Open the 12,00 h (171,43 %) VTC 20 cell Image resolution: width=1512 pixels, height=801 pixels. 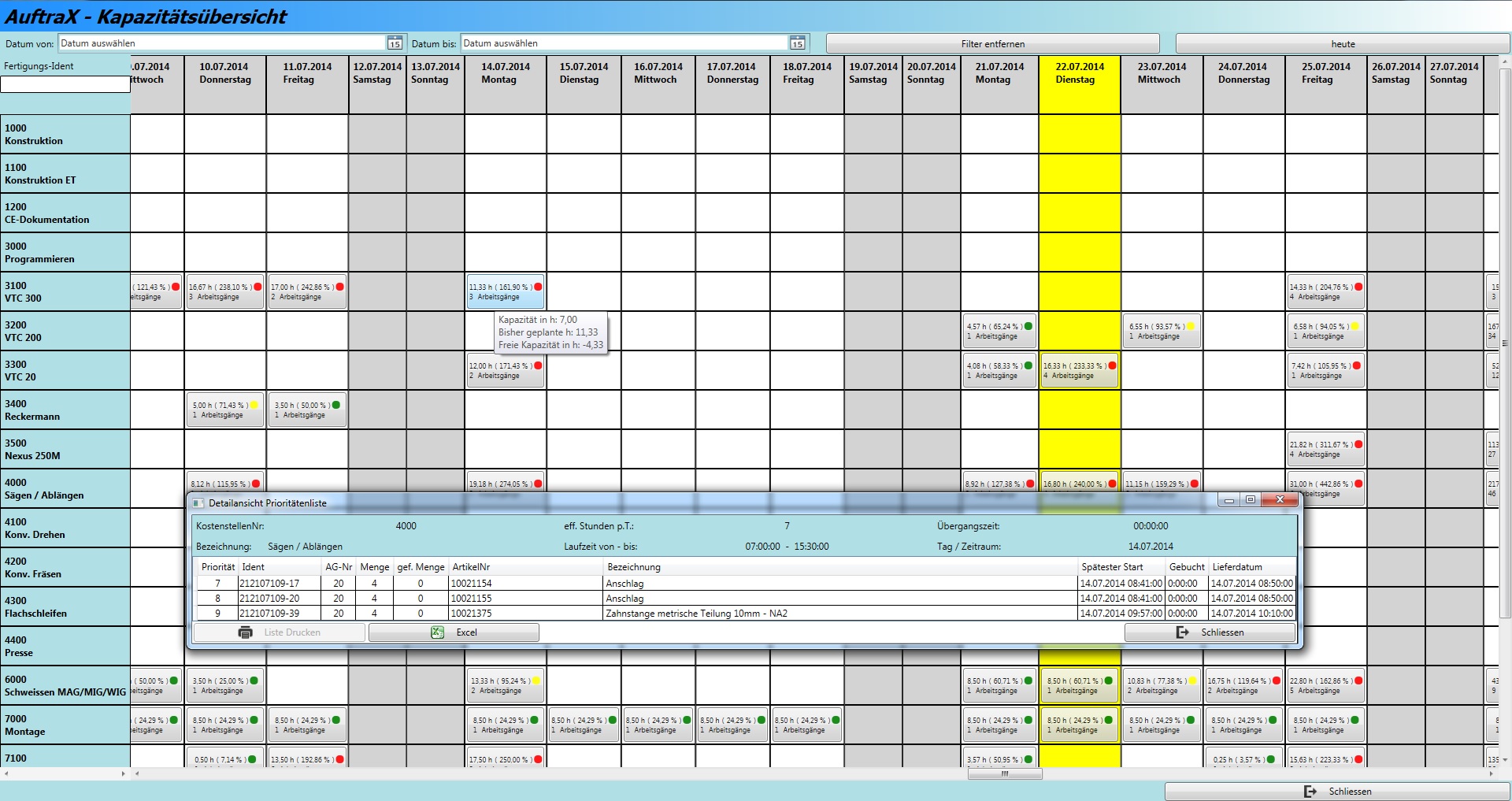(505, 370)
